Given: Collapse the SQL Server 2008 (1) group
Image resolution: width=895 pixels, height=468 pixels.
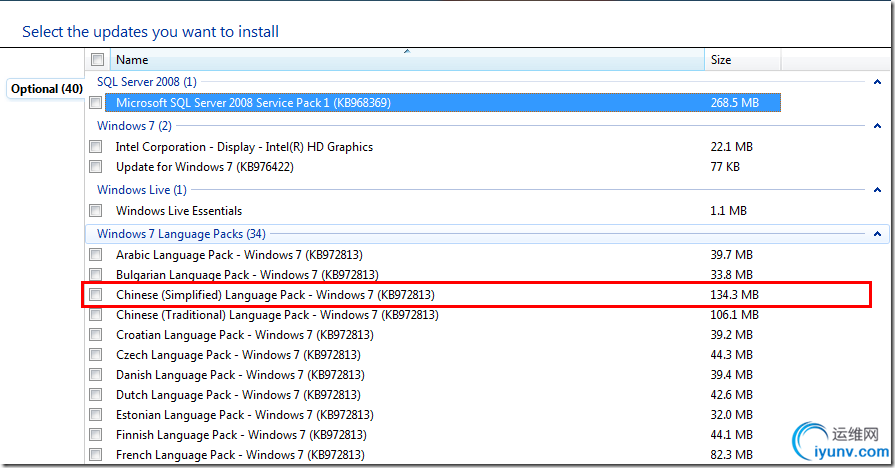Looking at the screenshot, I should pyautogui.click(x=878, y=82).
